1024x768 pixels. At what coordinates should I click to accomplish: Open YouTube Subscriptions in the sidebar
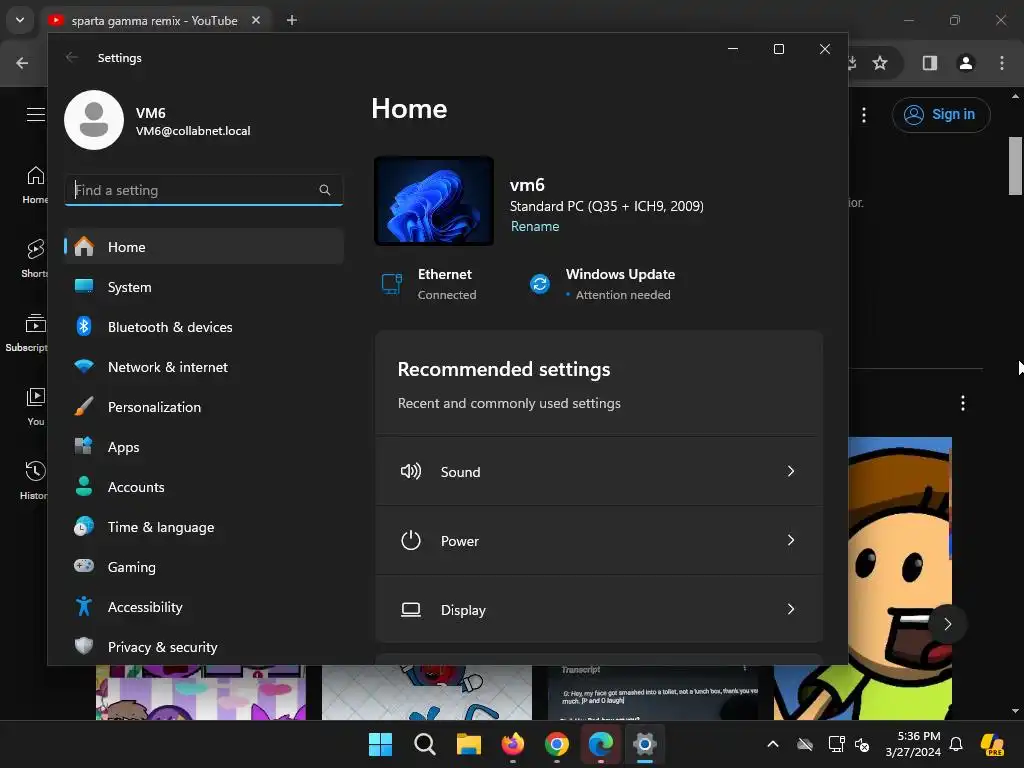click(x=26, y=332)
